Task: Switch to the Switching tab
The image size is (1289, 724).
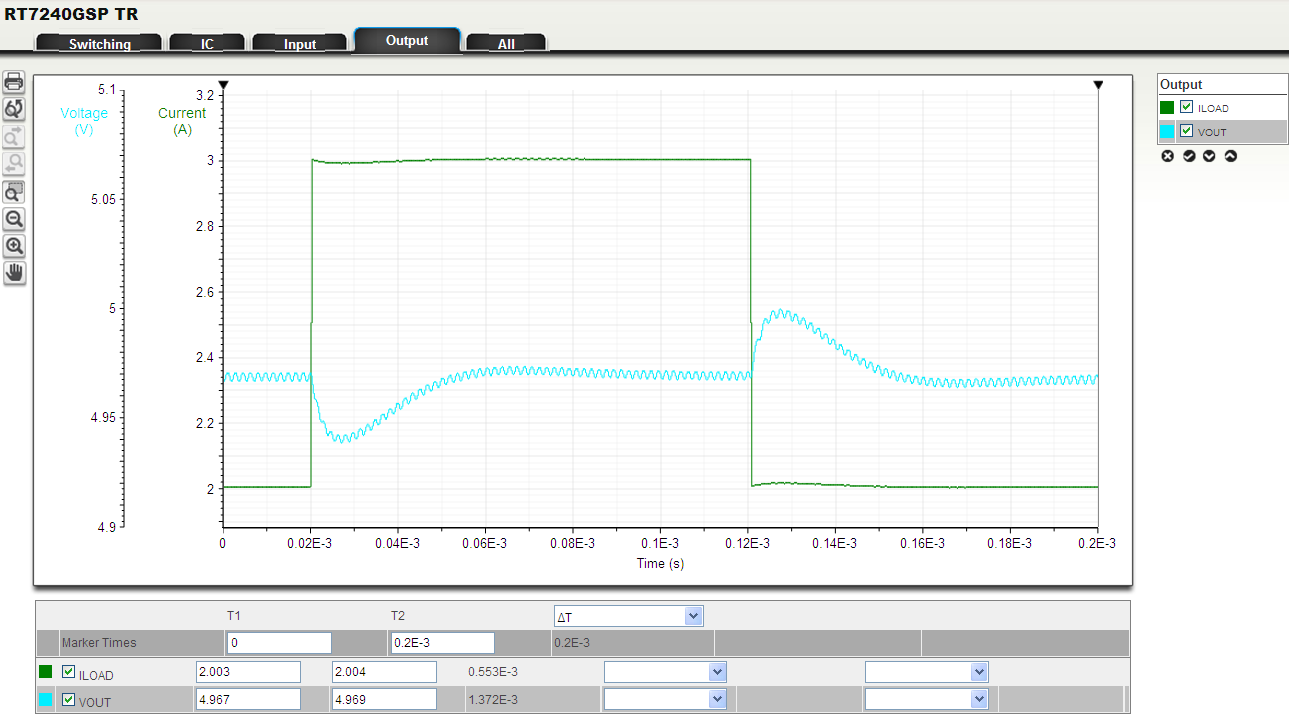Action: pyautogui.click(x=98, y=43)
